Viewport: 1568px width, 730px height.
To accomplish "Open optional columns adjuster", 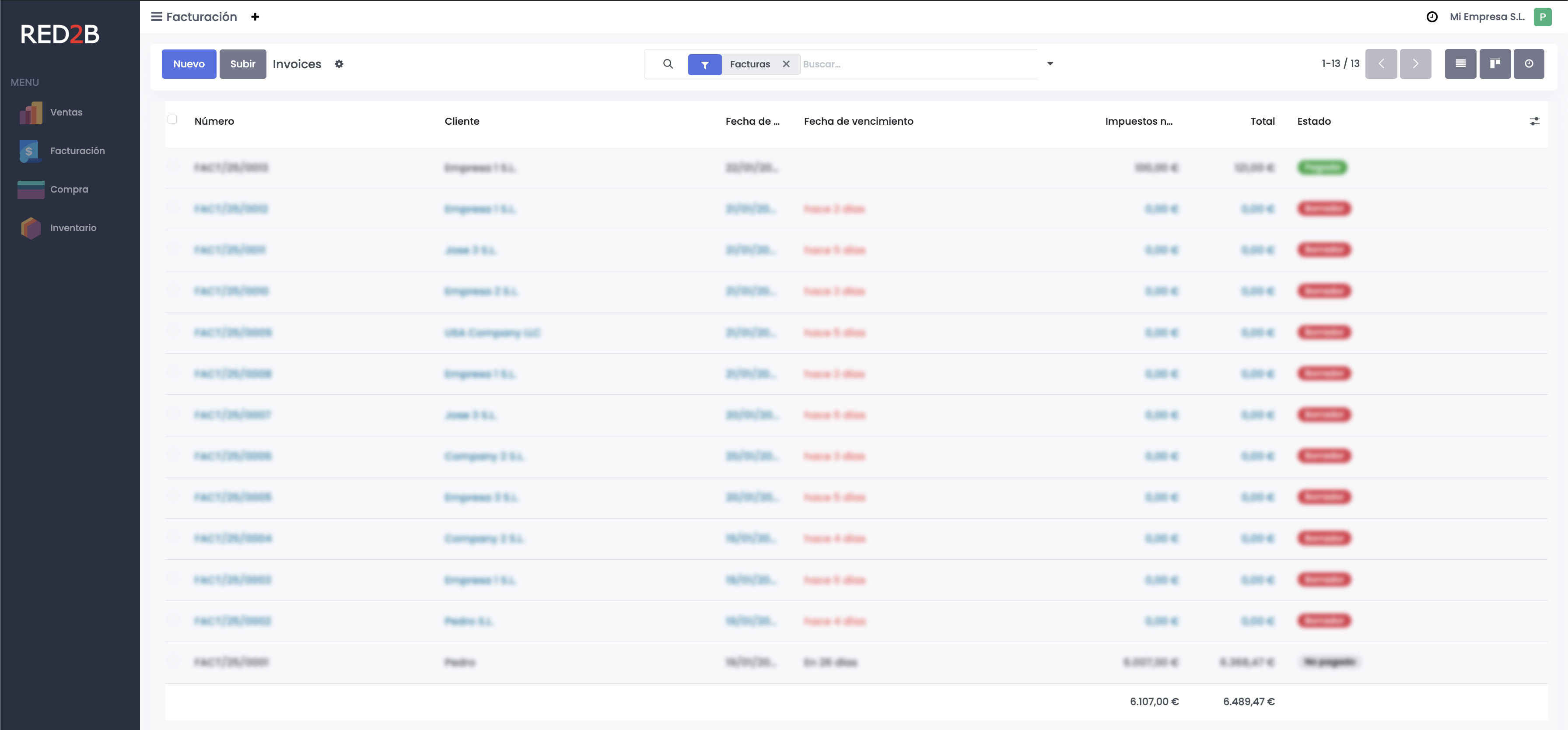I will click(x=1534, y=121).
